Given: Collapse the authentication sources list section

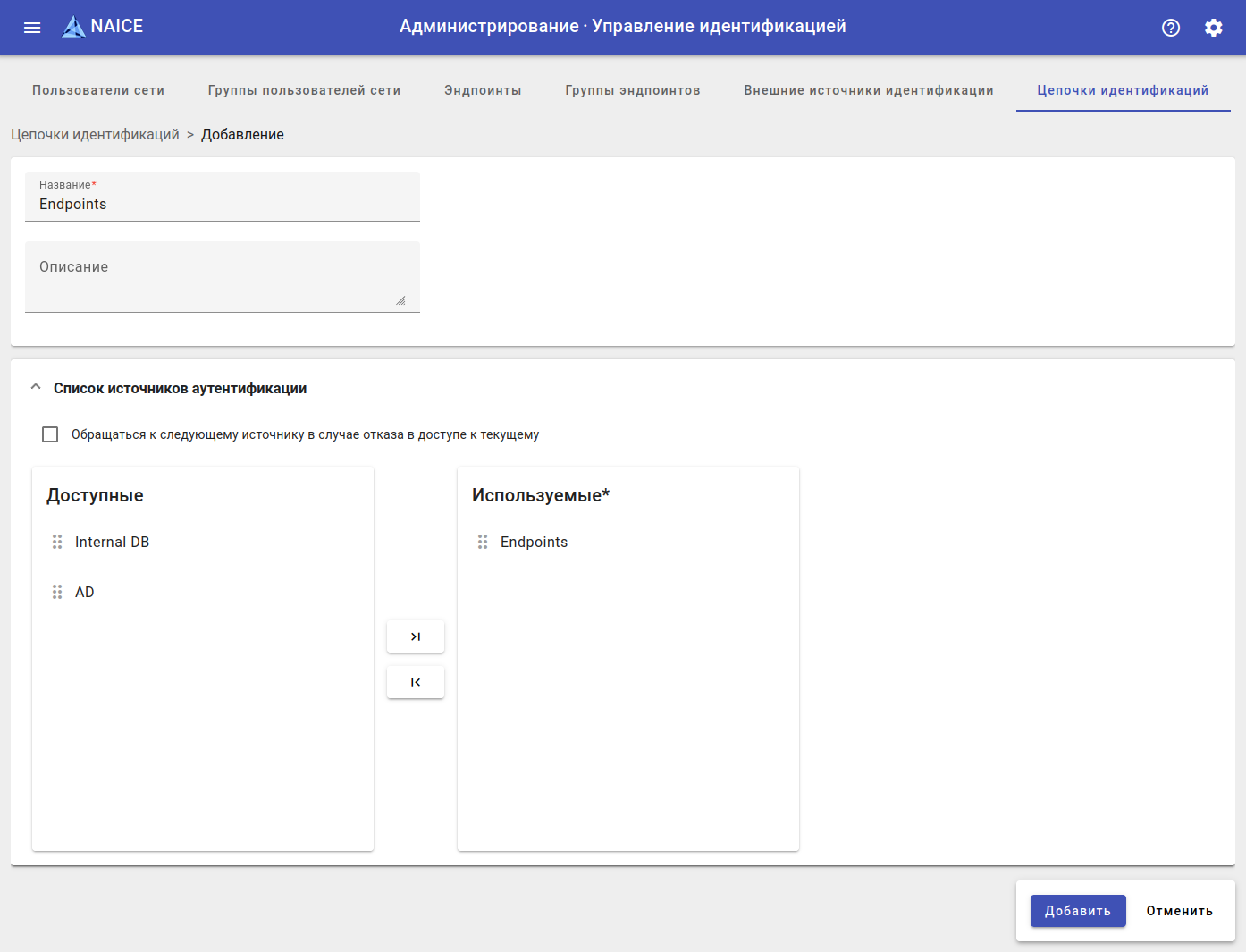Looking at the screenshot, I should click(x=36, y=387).
